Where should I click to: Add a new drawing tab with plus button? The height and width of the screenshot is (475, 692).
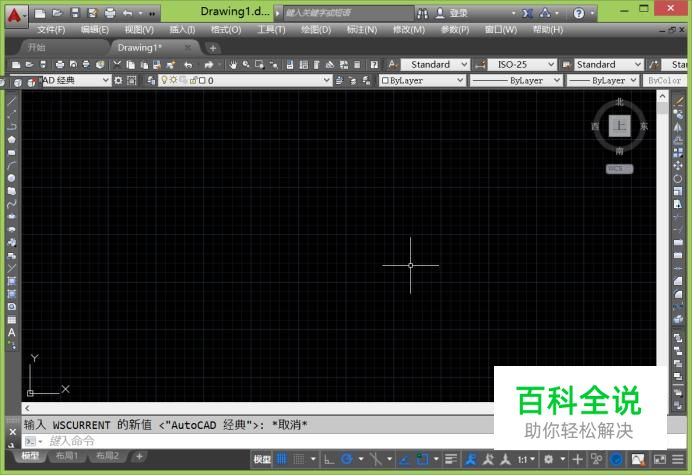pos(213,48)
